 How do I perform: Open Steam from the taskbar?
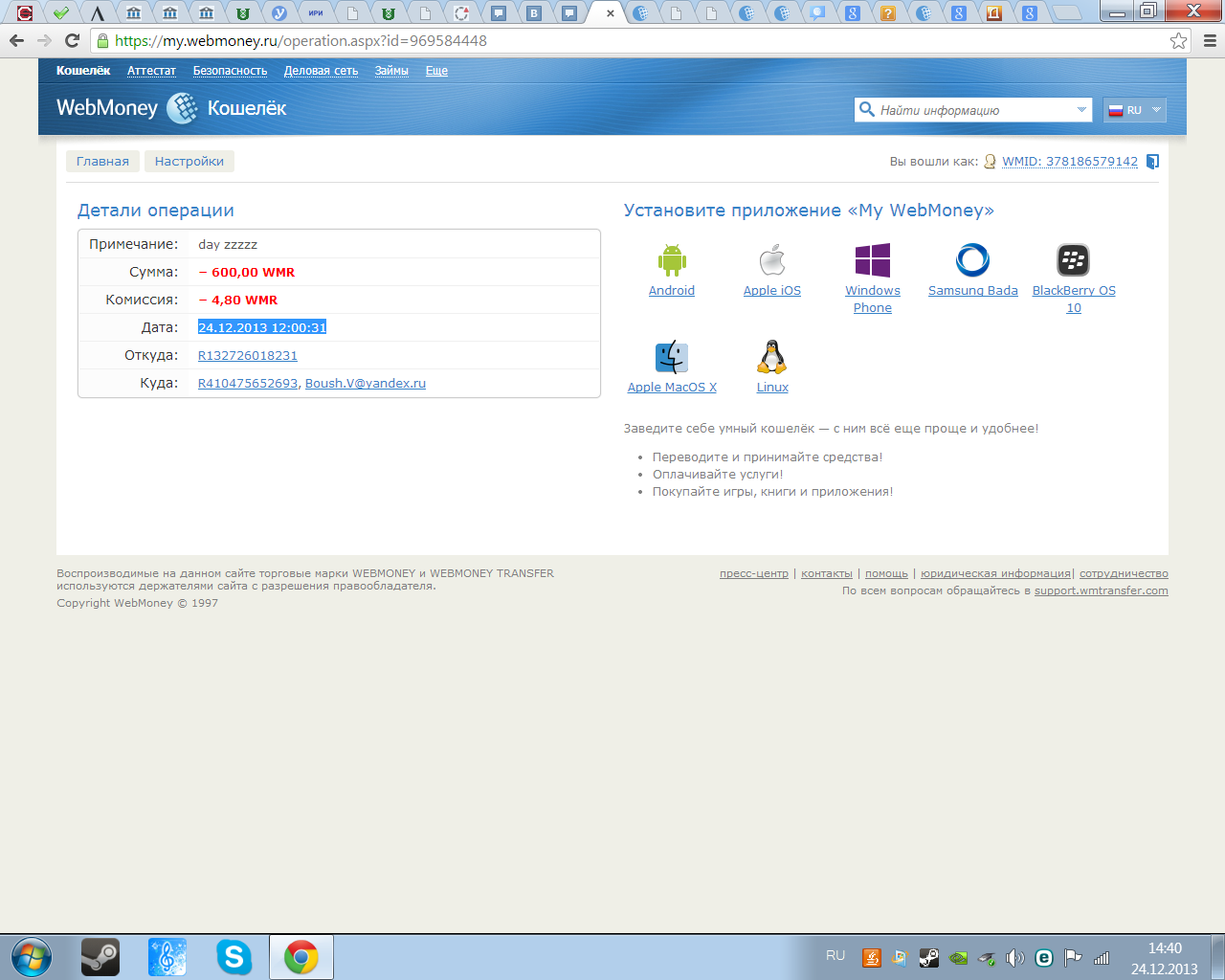tap(100, 957)
